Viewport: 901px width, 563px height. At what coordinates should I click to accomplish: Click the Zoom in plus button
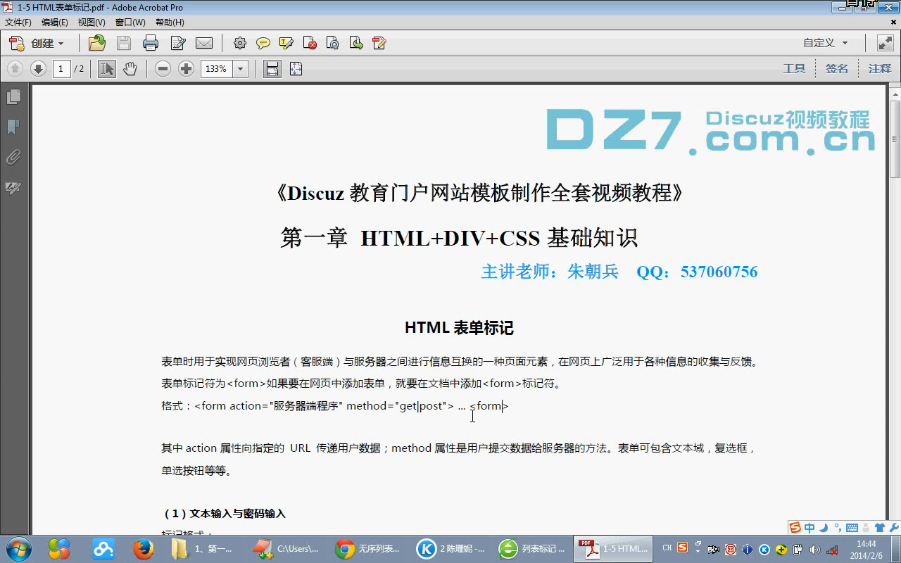coord(186,69)
